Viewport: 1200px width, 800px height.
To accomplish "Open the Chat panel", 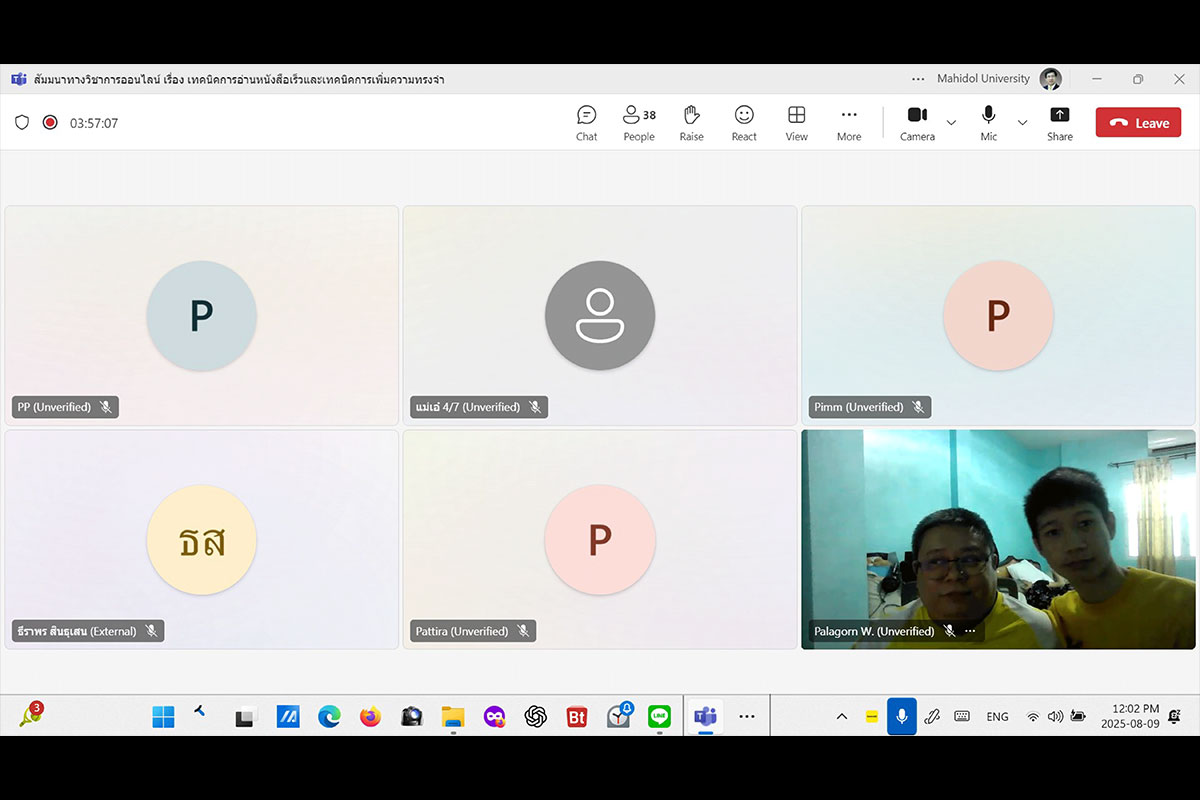I will (x=586, y=123).
